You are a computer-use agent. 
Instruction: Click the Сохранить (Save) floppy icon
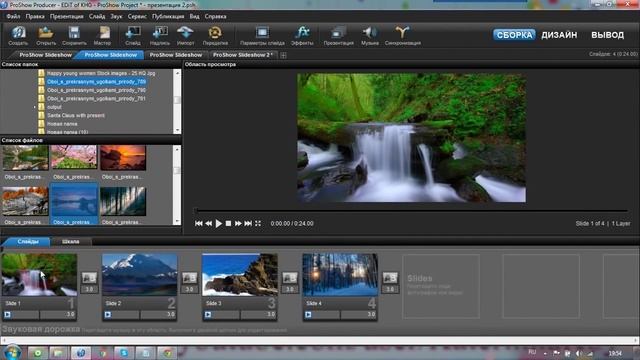click(74, 35)
